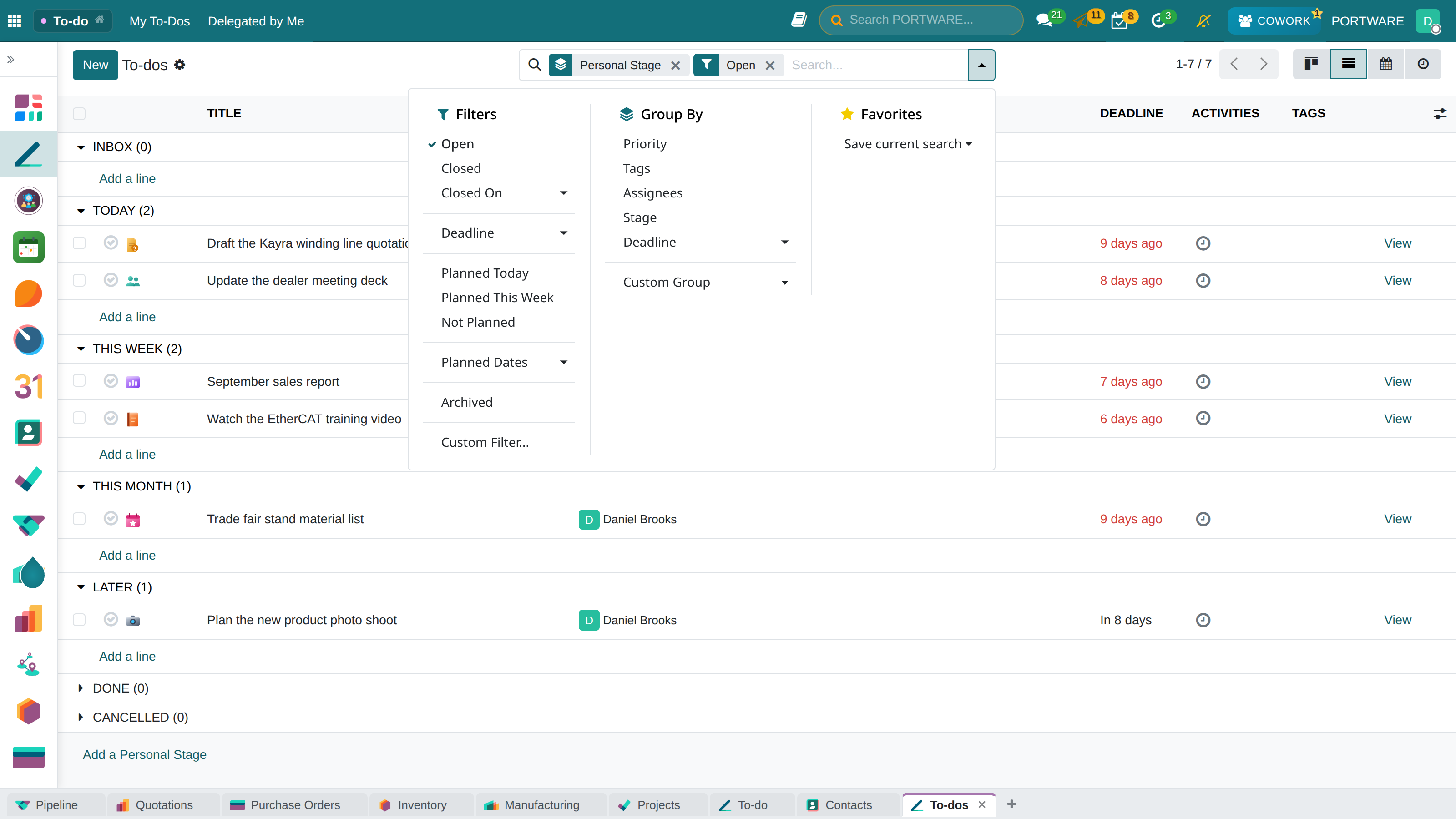Open Delegated by Me menu
Viewport: 1456px width, 819px height.
point(256,21)
